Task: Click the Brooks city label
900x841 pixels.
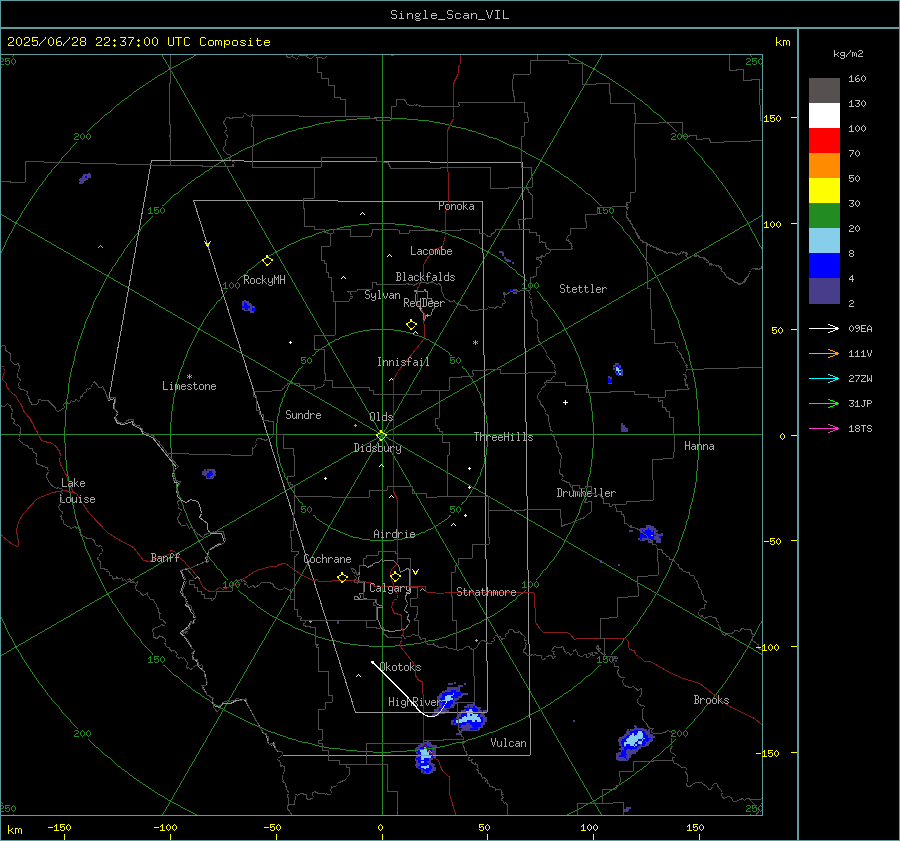Action: [711, 700]
